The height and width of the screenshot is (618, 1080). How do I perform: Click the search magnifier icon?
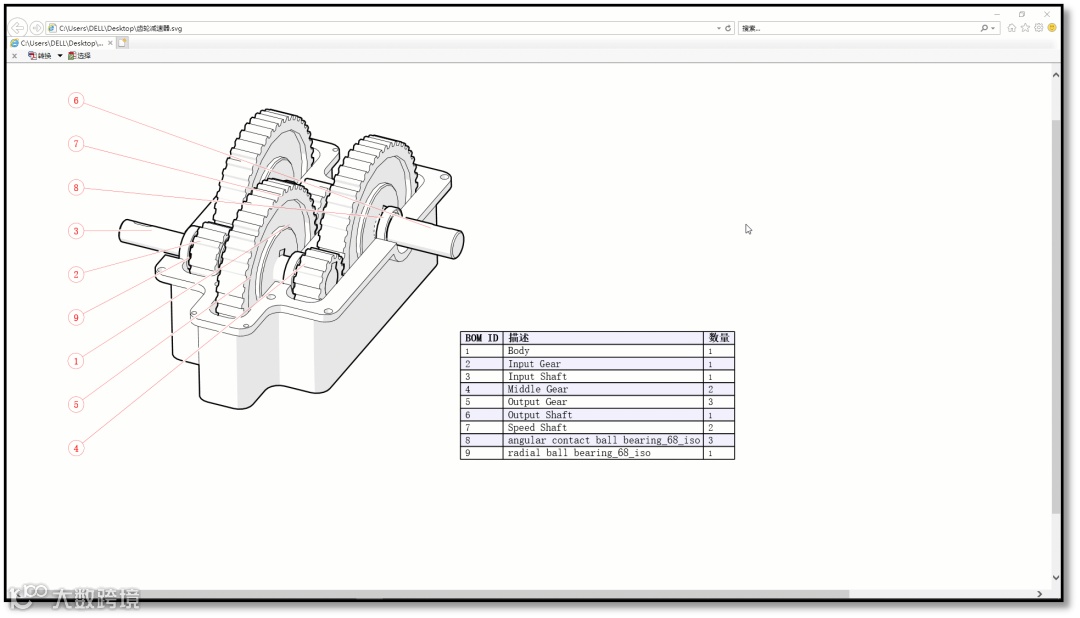984,28
